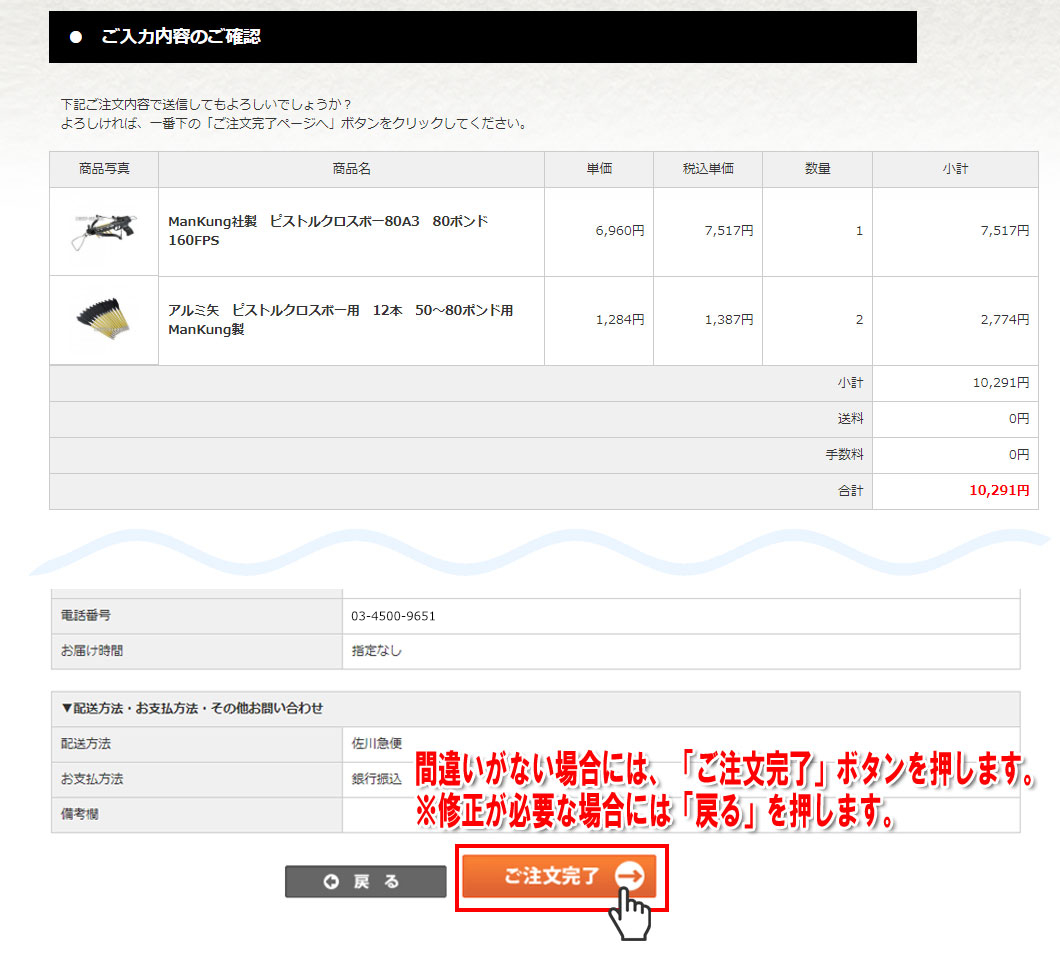Click the 合計 total label
This screenshot has height=957, width=1060.
point(850,491)
